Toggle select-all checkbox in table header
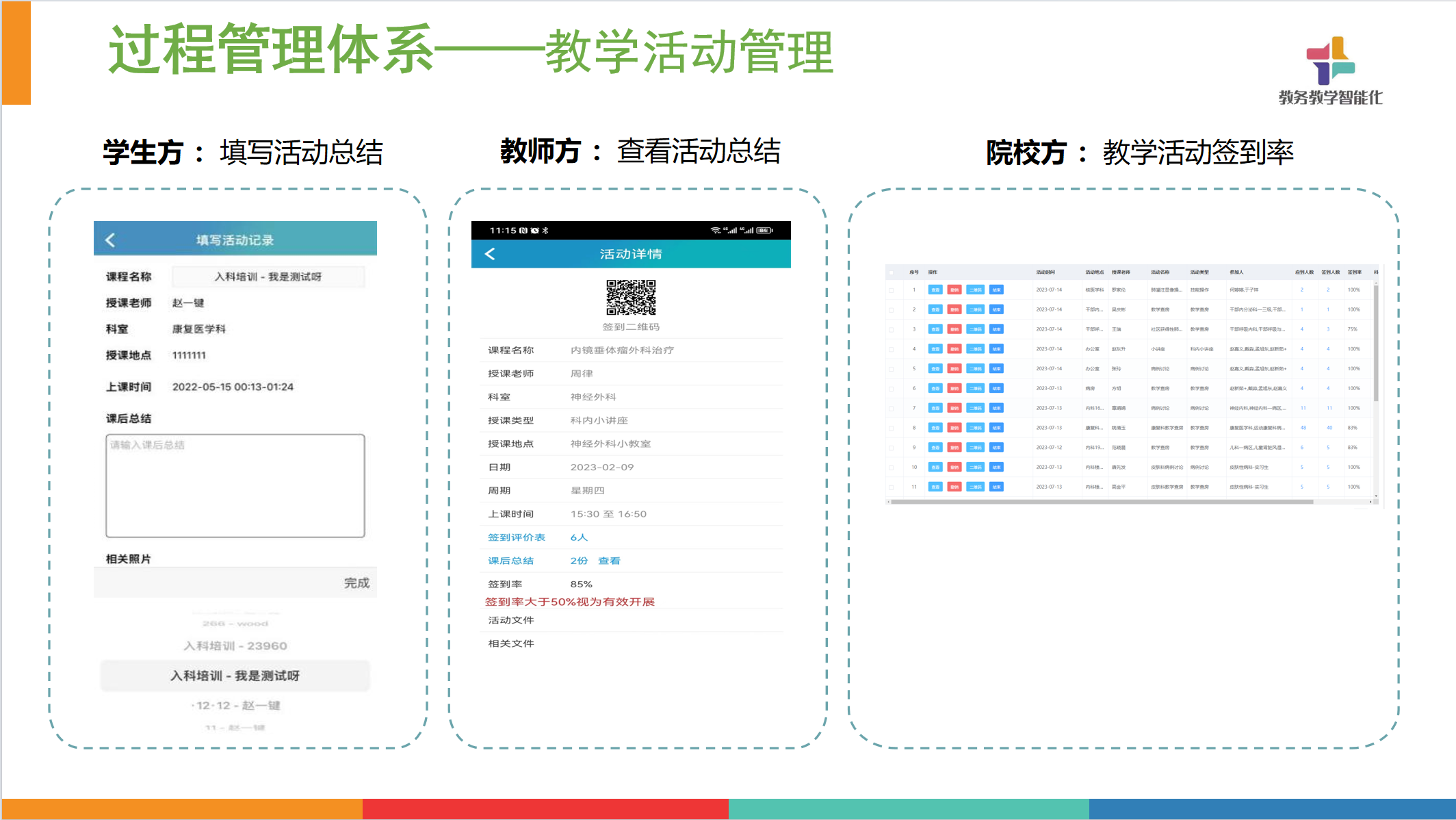This screenshot has width=1456, height=820. tap(892, 272)
